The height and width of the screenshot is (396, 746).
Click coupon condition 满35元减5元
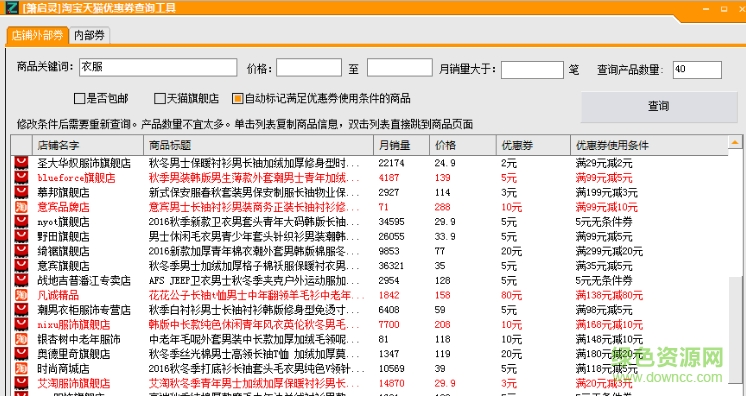[604, 266]
